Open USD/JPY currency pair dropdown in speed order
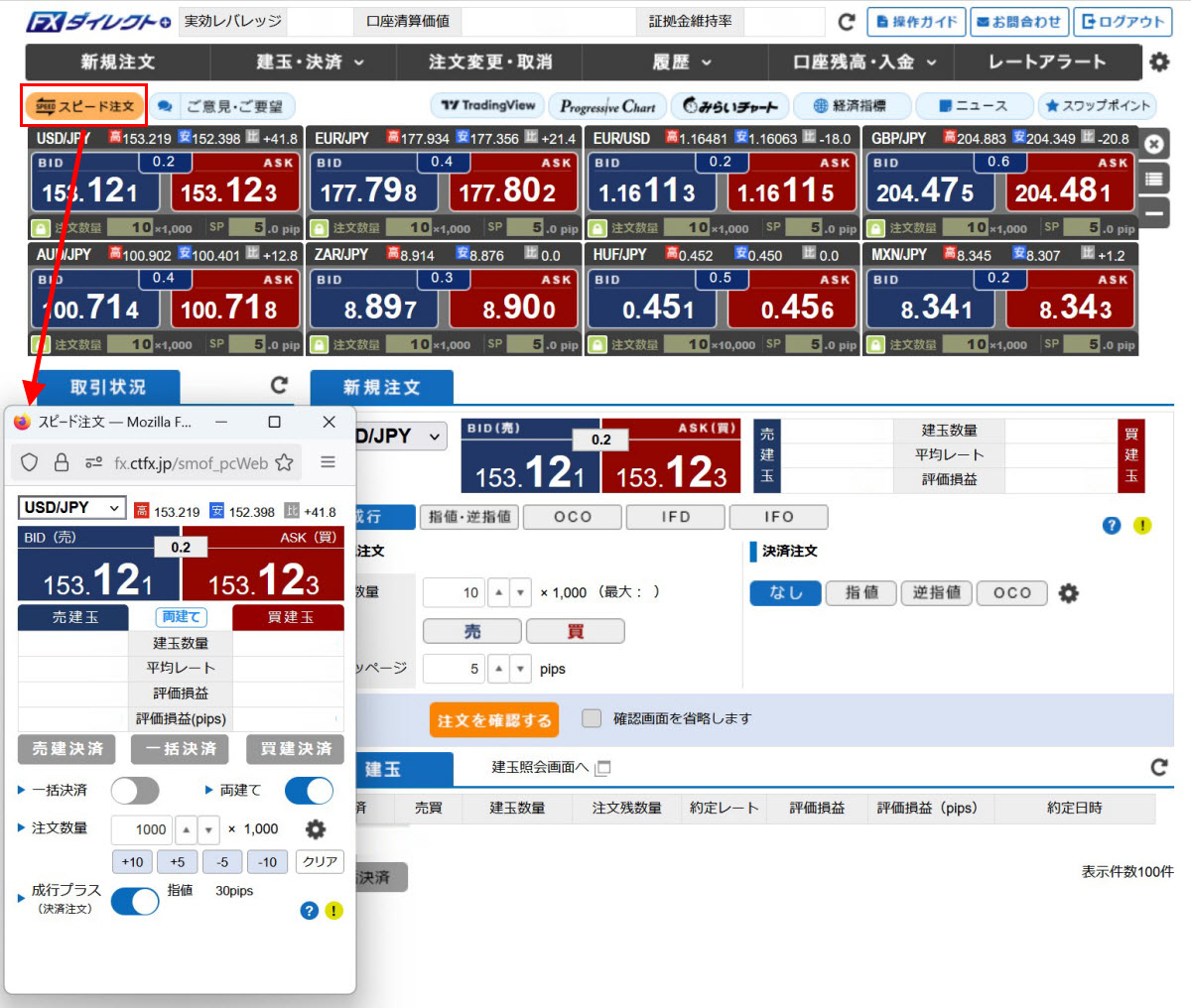The height and width of the screenshot is (1008, 1191). point(71,508)
